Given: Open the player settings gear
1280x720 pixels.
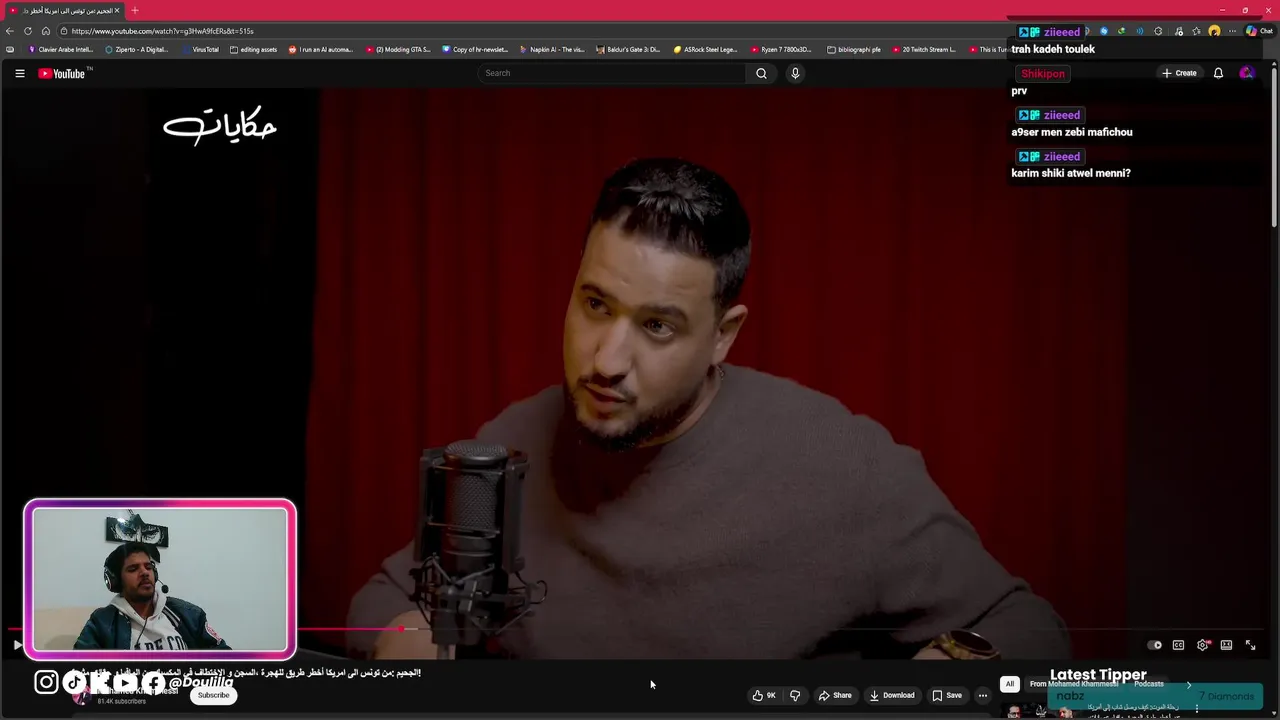Looking at the screenshot, I should 1203,645.
